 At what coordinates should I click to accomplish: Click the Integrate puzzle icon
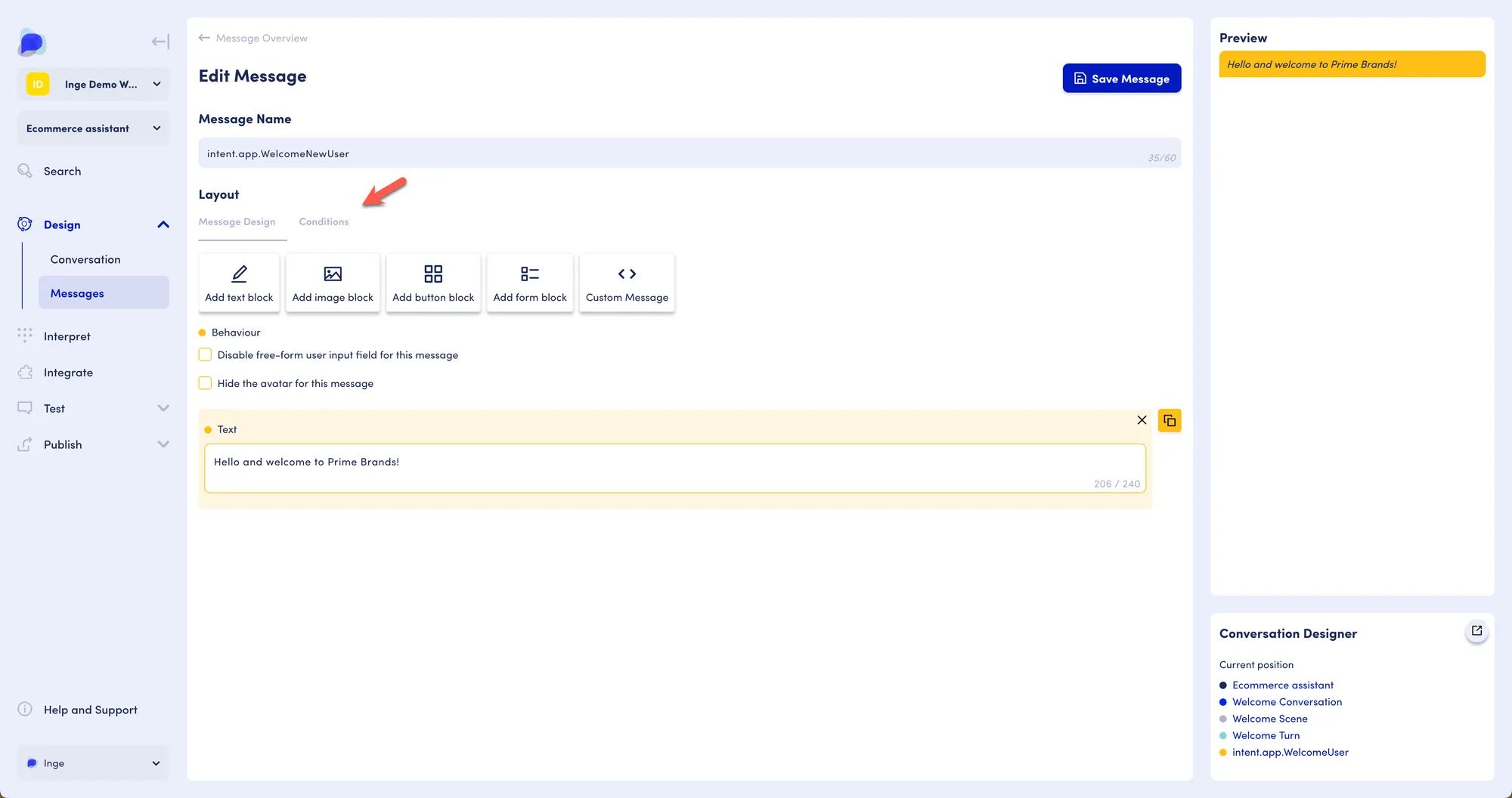pos(25,372)
